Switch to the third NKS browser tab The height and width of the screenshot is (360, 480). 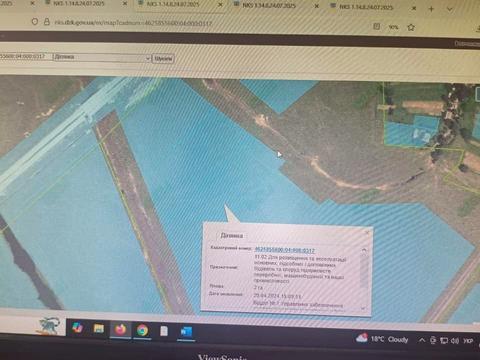click(x=269, y=6)
